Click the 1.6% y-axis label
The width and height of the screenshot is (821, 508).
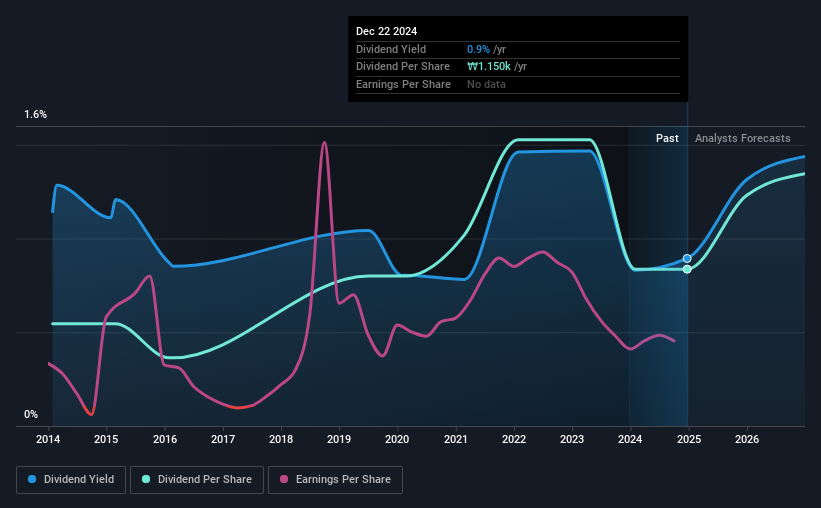pos(36,114)
